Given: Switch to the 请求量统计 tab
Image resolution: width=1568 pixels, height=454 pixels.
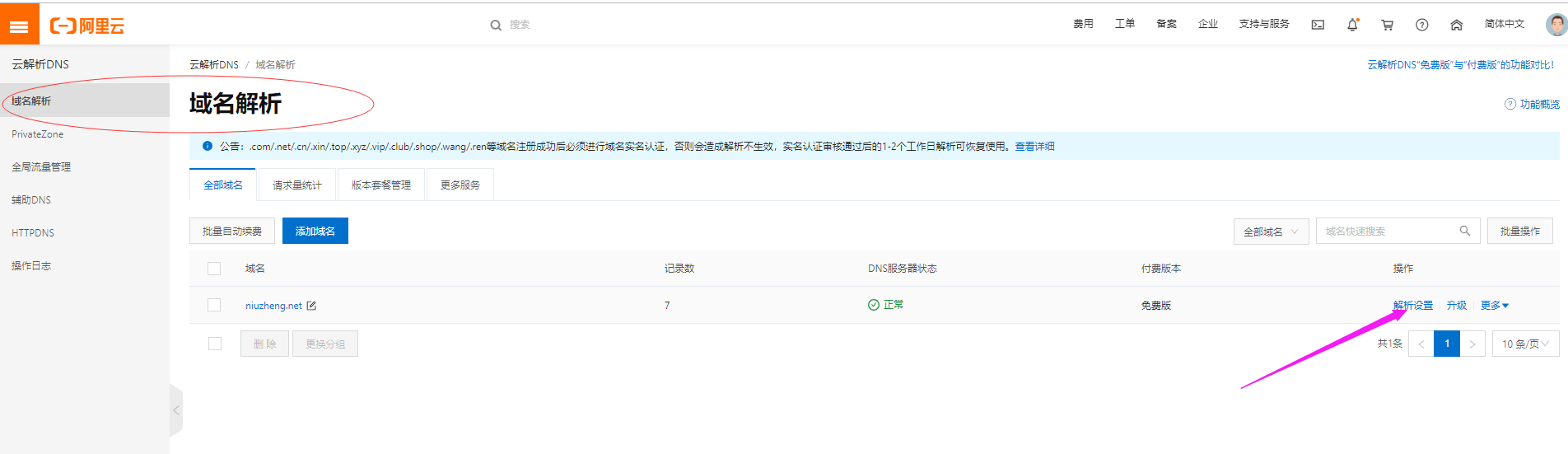Looking at the screenshot, I should pyautogui.click(x=297, y=185).
